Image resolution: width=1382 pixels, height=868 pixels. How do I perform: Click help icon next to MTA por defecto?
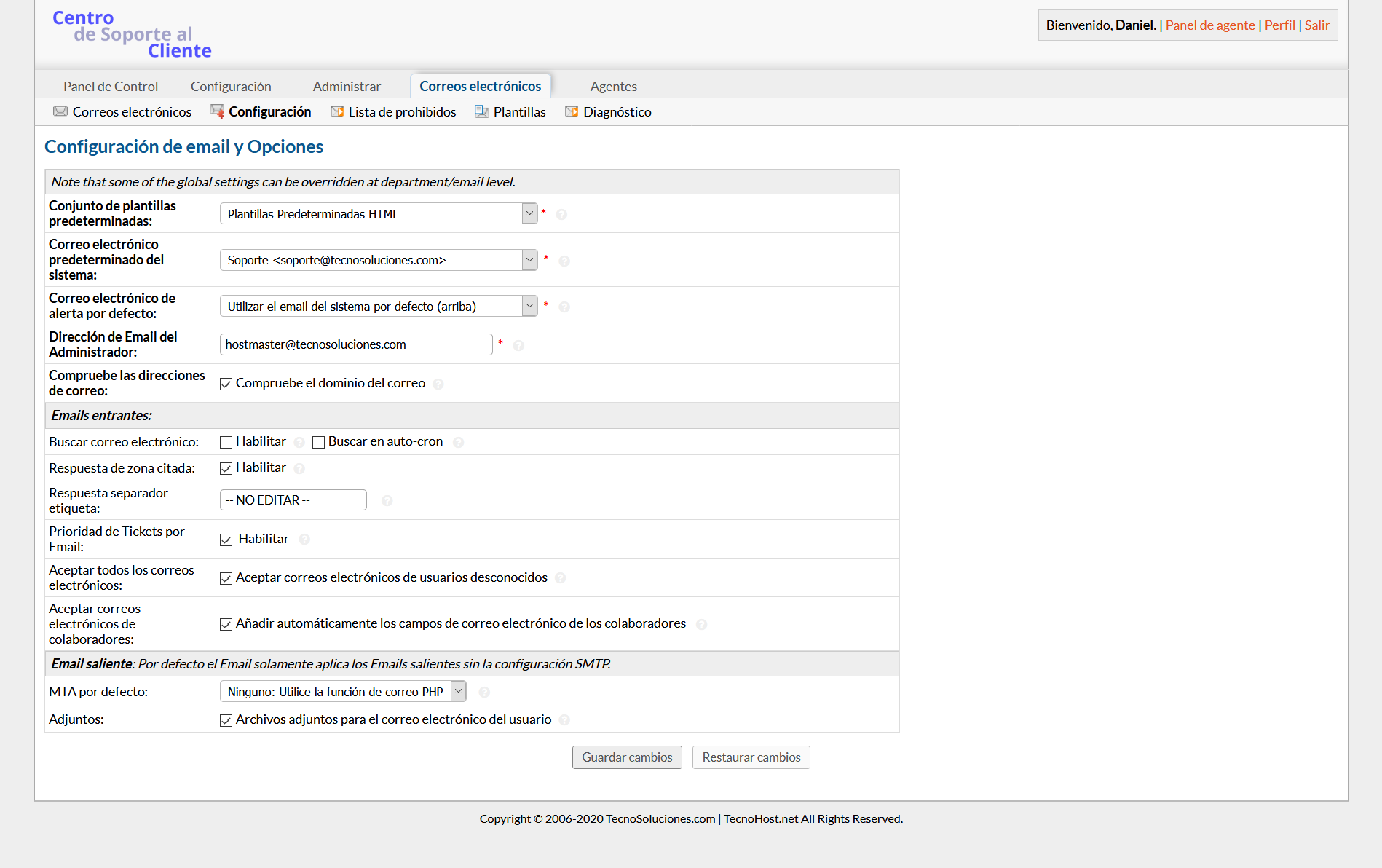484,692
